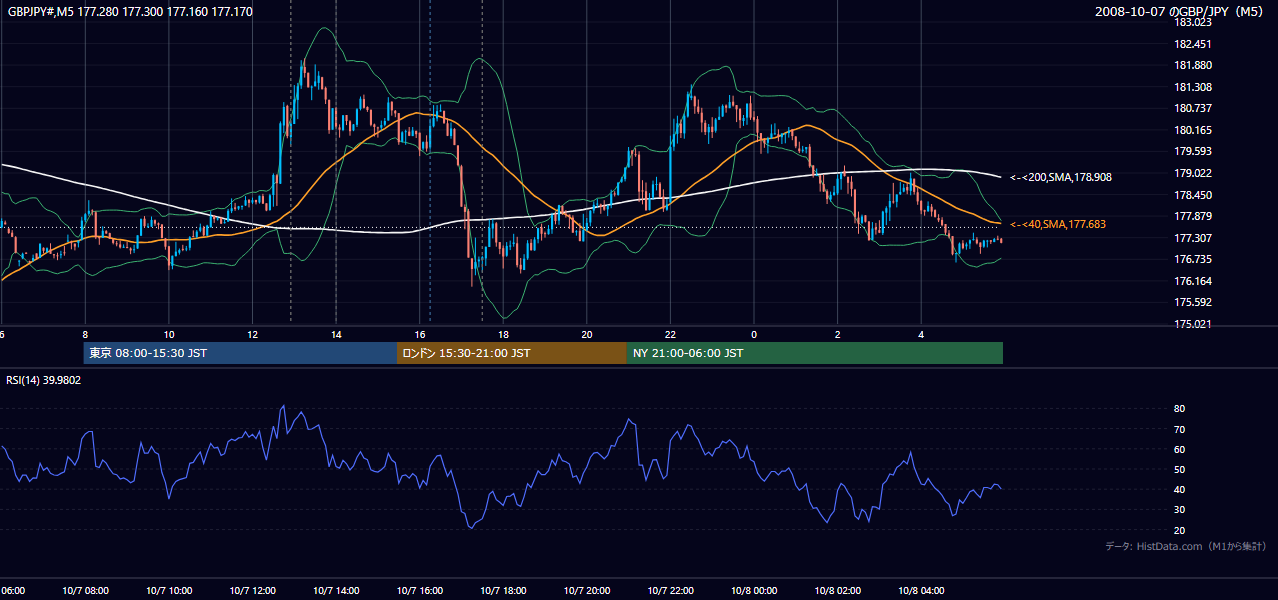Click the HistData.com data source credit

pos(1185,546)
